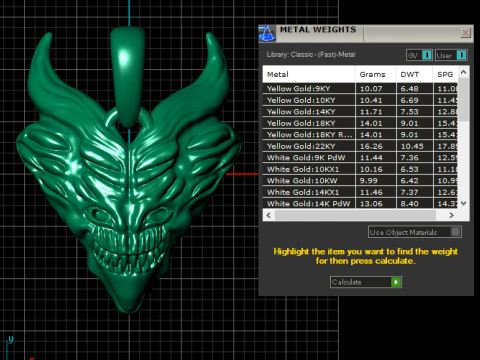The width and height of the screenshot is (480, 360).
Task: Sort by the Metal column header
Action: [309, 74]
